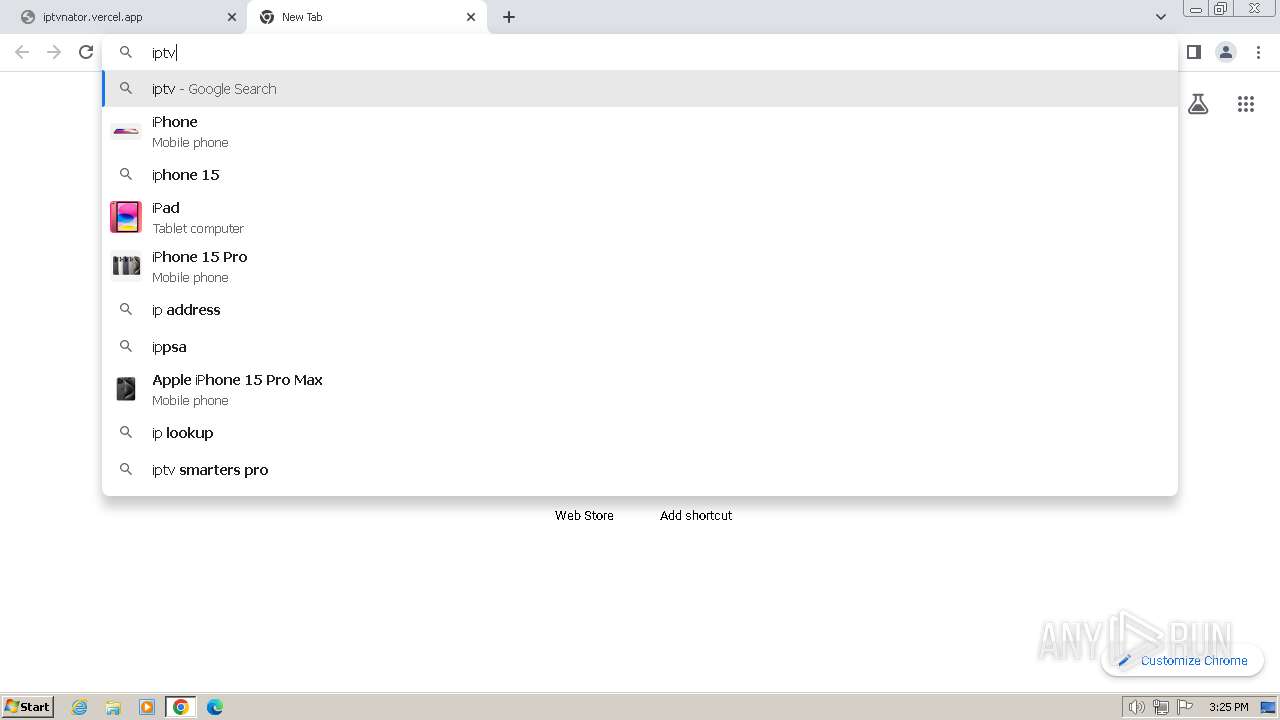Open File Explorer from taskbar
Screen dimensions: 1280x720
tap(113, 707)
